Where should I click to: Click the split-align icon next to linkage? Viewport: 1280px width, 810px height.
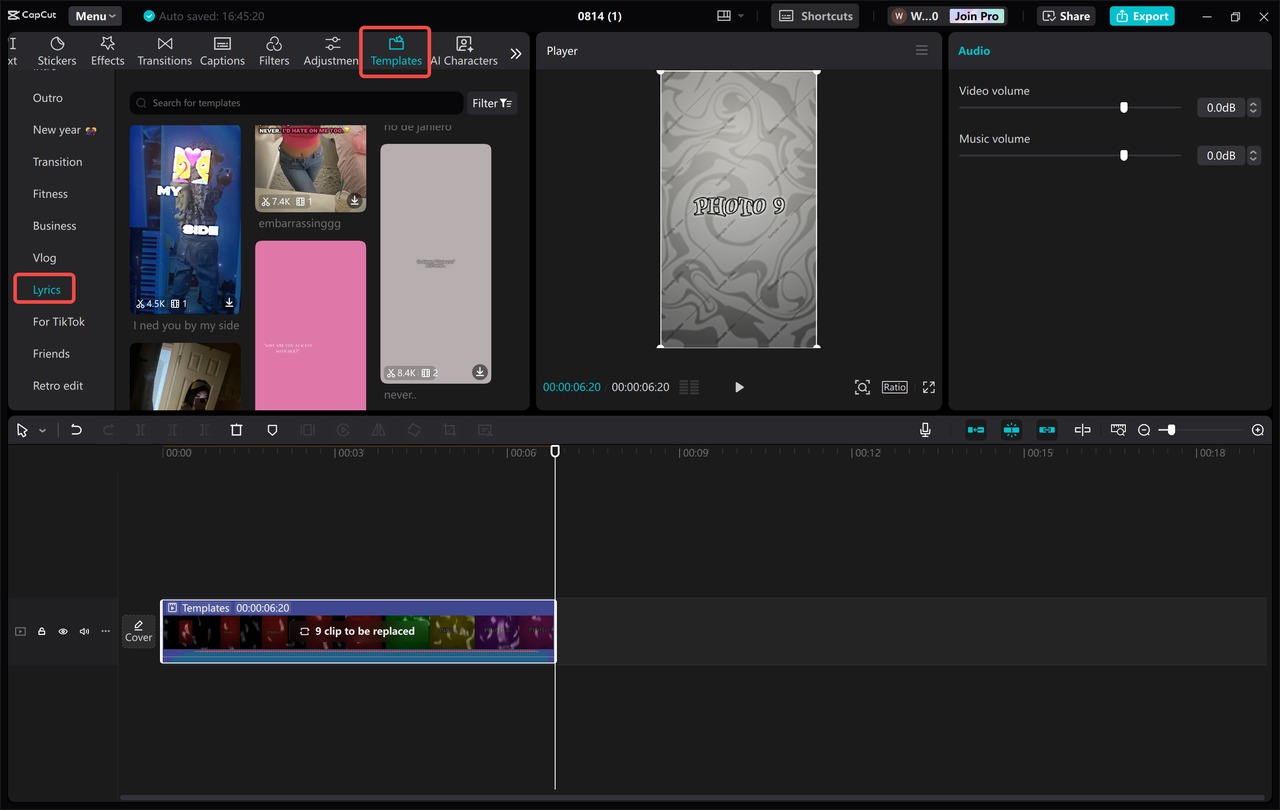[1082, 430]
